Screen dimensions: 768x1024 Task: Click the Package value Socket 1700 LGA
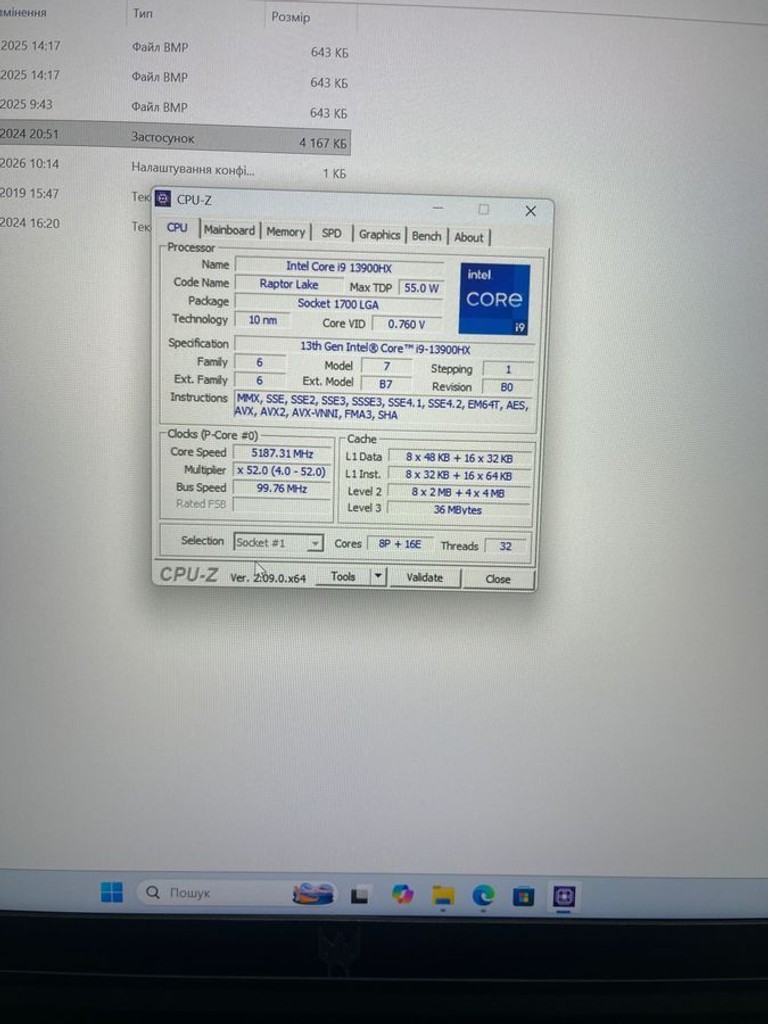[x=338, y=304]
